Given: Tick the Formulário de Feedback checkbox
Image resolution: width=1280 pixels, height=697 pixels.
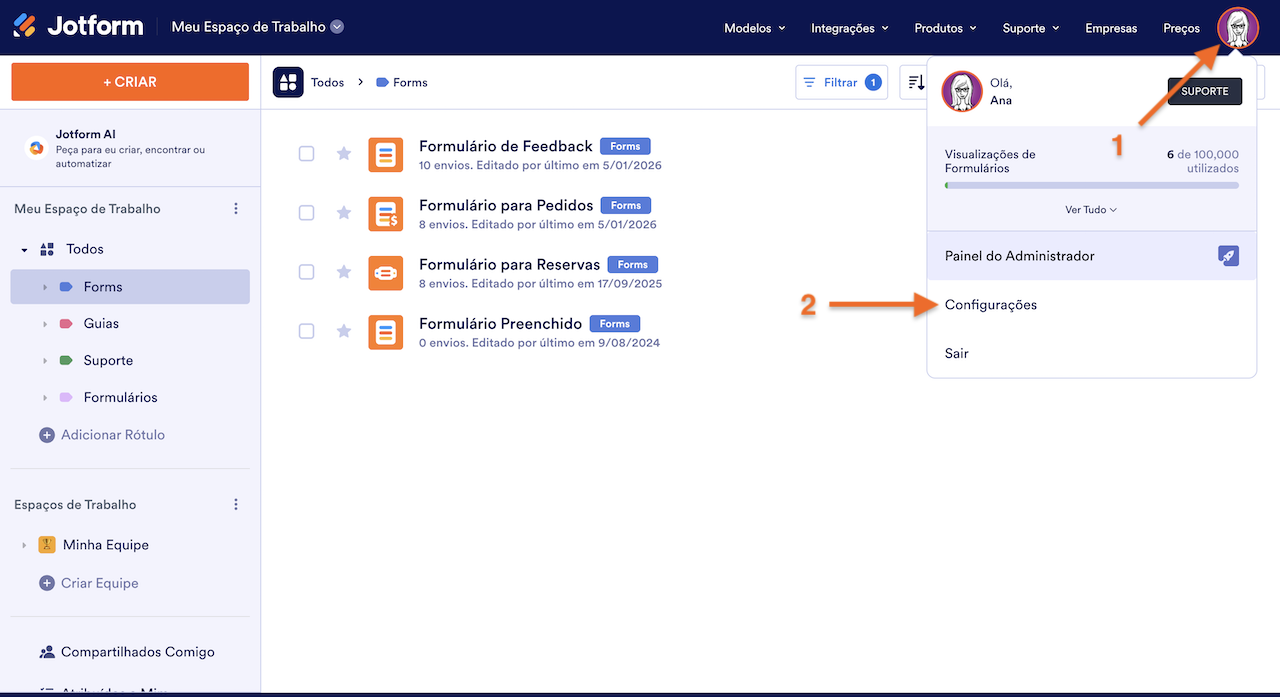Looking at the screenshot, I should (x=307, y=154).
